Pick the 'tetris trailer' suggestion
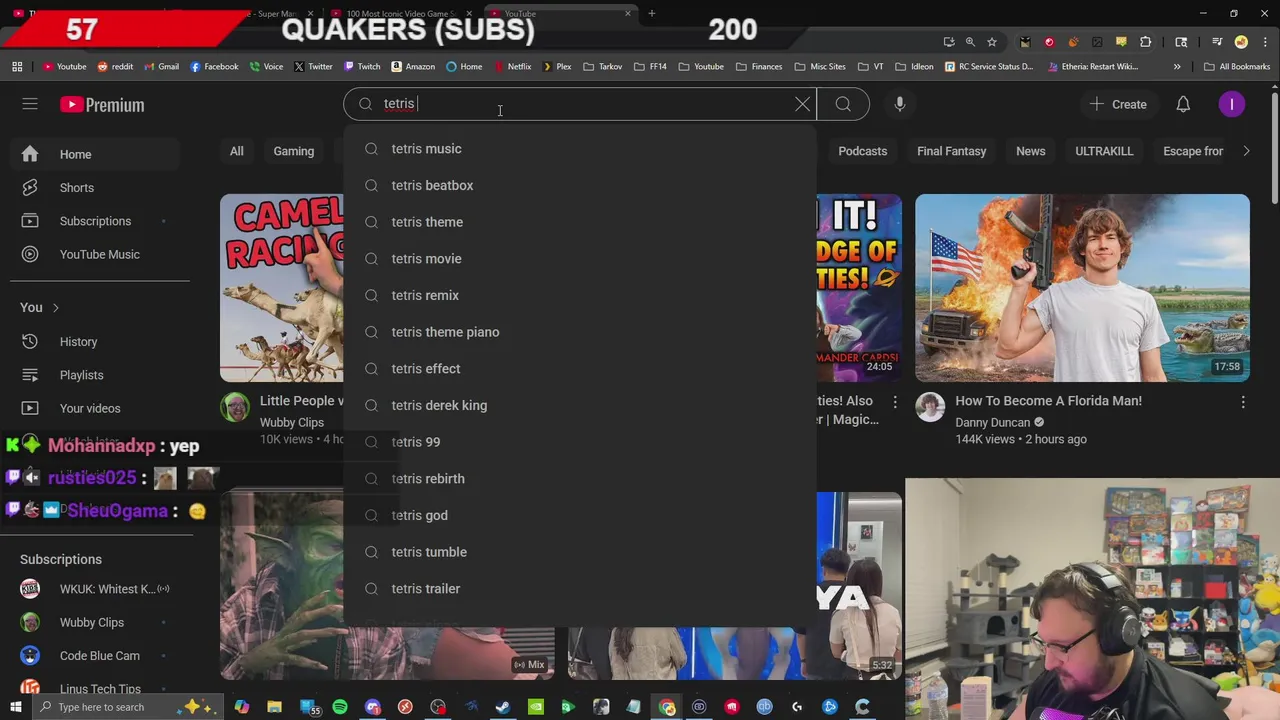Viewport: 1280px width, 720px height. [580, 589]
